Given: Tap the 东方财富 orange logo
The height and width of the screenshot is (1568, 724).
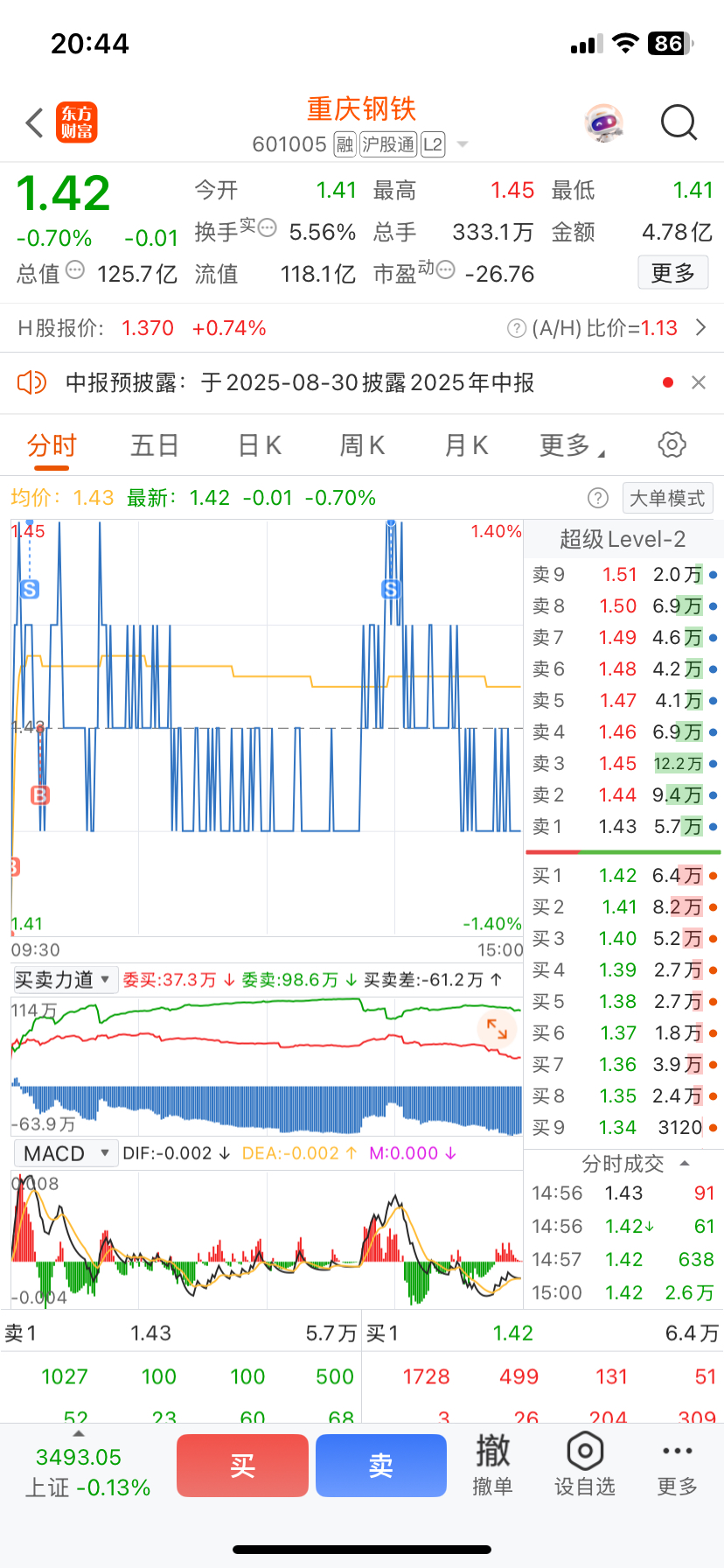Looking at the screenshot, I should coord(77,122).
